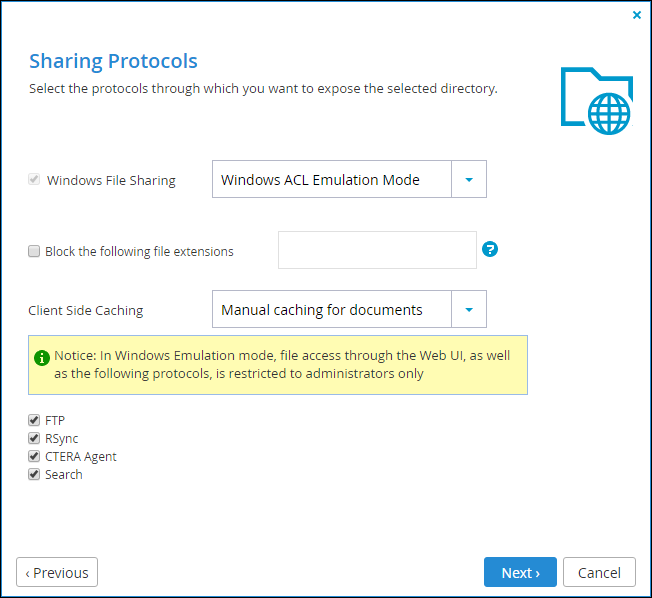Screen dimensions: 652x598
Task: Enable Block the following file extensions
Action: pyautogui.click(x=34, y=251)
